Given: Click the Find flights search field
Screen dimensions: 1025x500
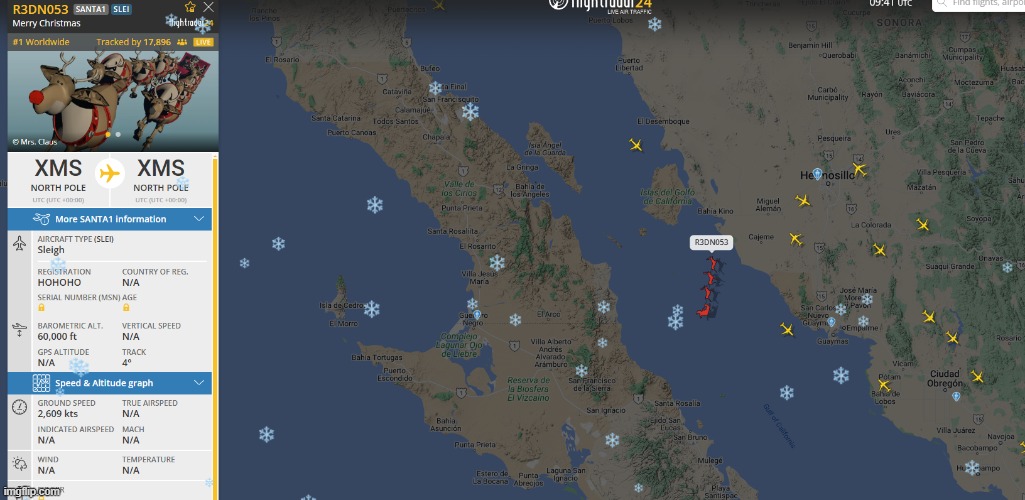Looking at the screenshot, I should click(x=978, y=4).
